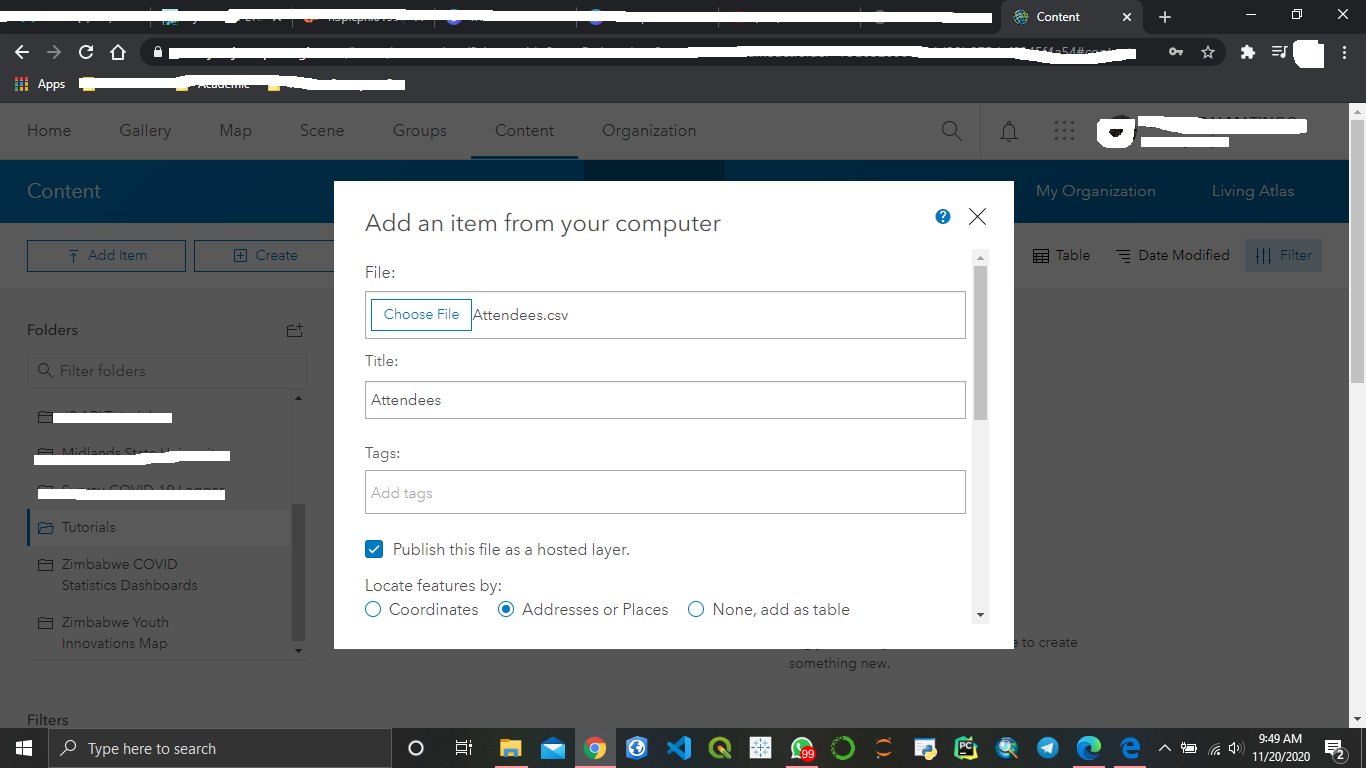This screenshot has height=768, width=1366.
Task: Click the Choose File button
Action: click(420, 314)
